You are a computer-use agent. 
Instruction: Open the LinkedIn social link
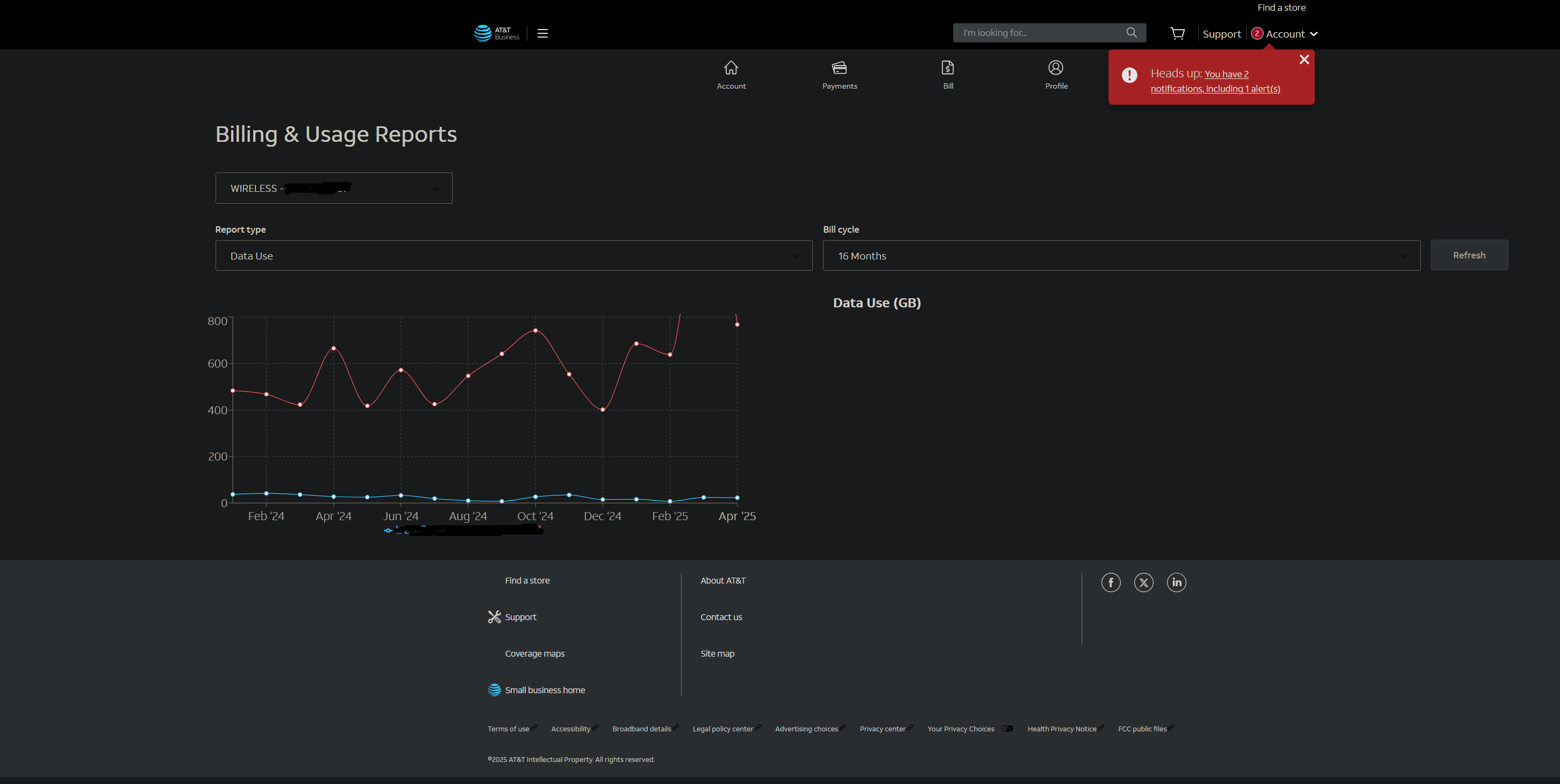click(1176, 582)
